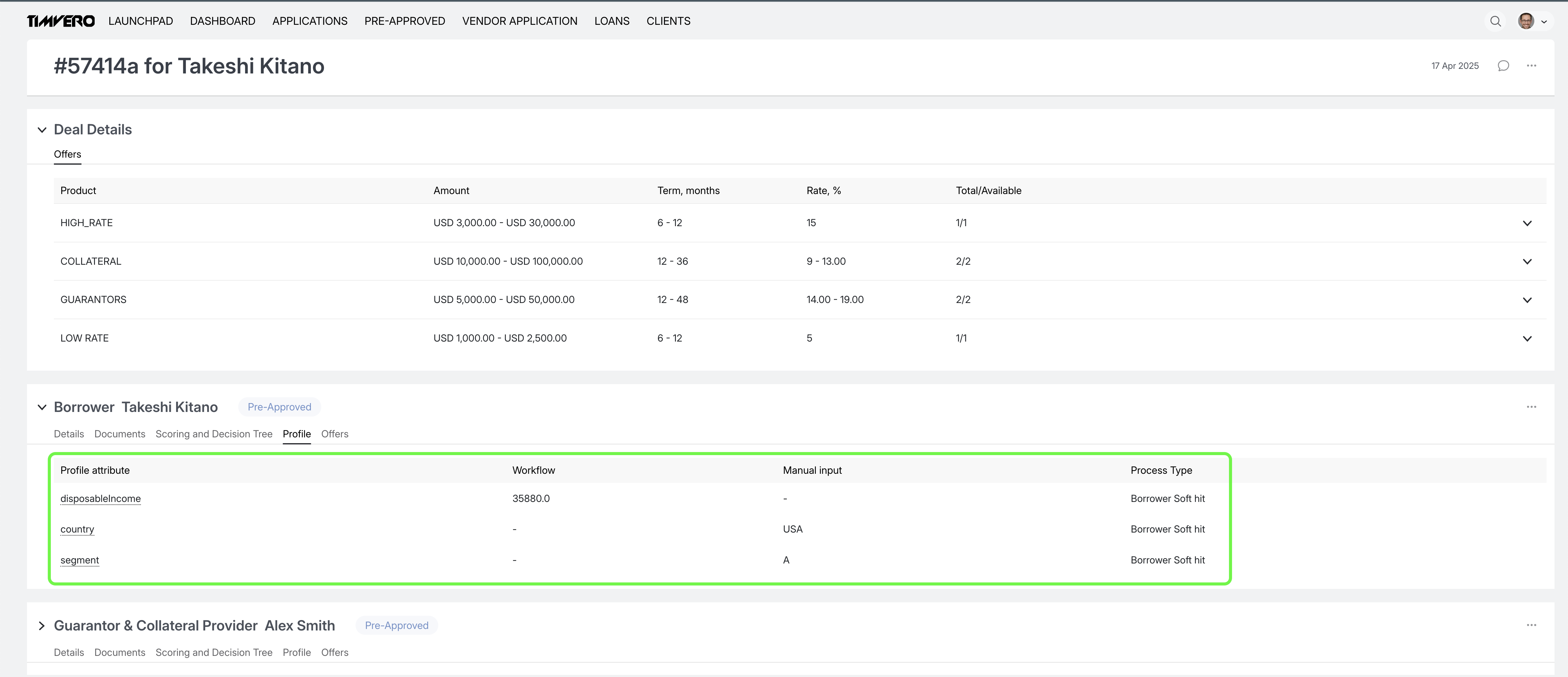Open the Borrower section three-dot menu
The width and height of the screenshot is (1568, 677).
click(x=1531, y=407)
